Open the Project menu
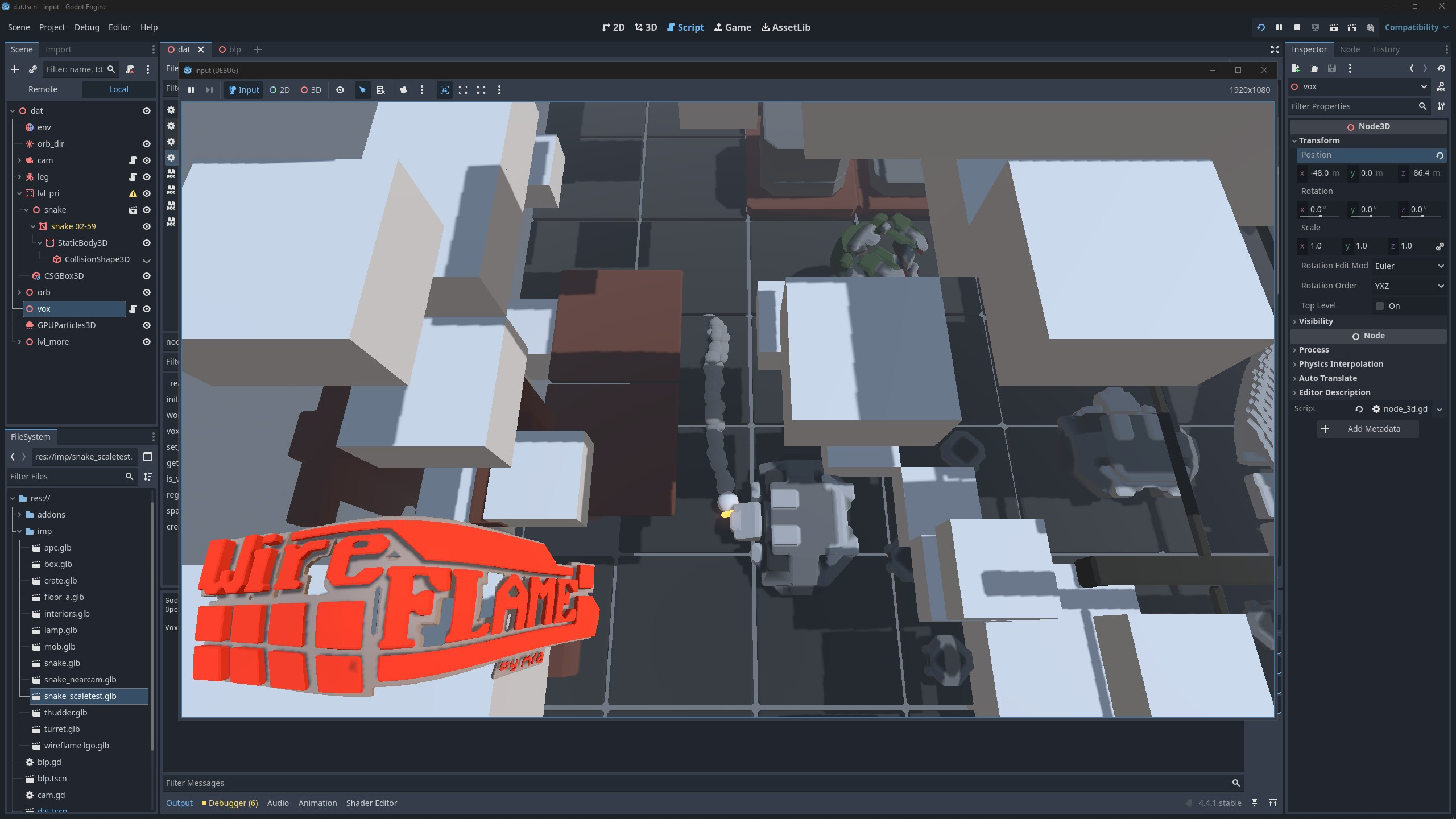This screenshot has width=1456, height=819. coord(52,27)
